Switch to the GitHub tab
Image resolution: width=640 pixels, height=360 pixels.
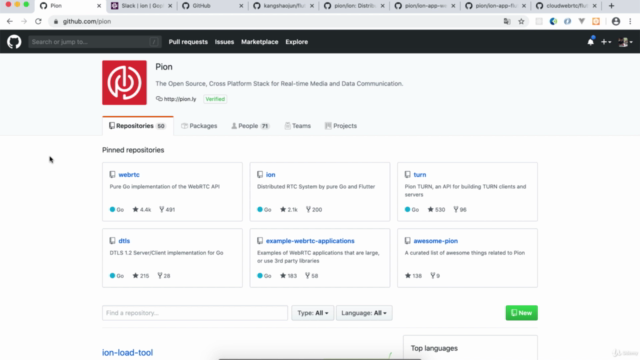tap(213, 6)
